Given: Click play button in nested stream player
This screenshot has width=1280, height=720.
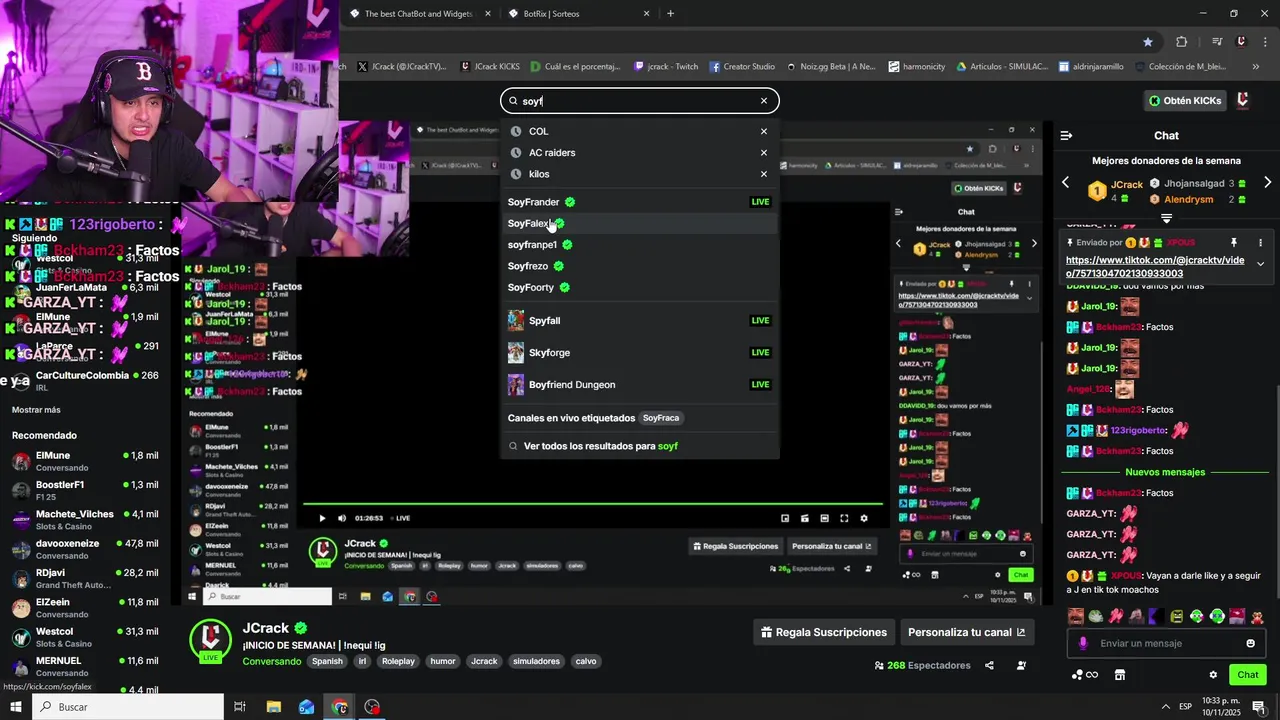Looking at the screenshot, I should [x=322, y=518].
